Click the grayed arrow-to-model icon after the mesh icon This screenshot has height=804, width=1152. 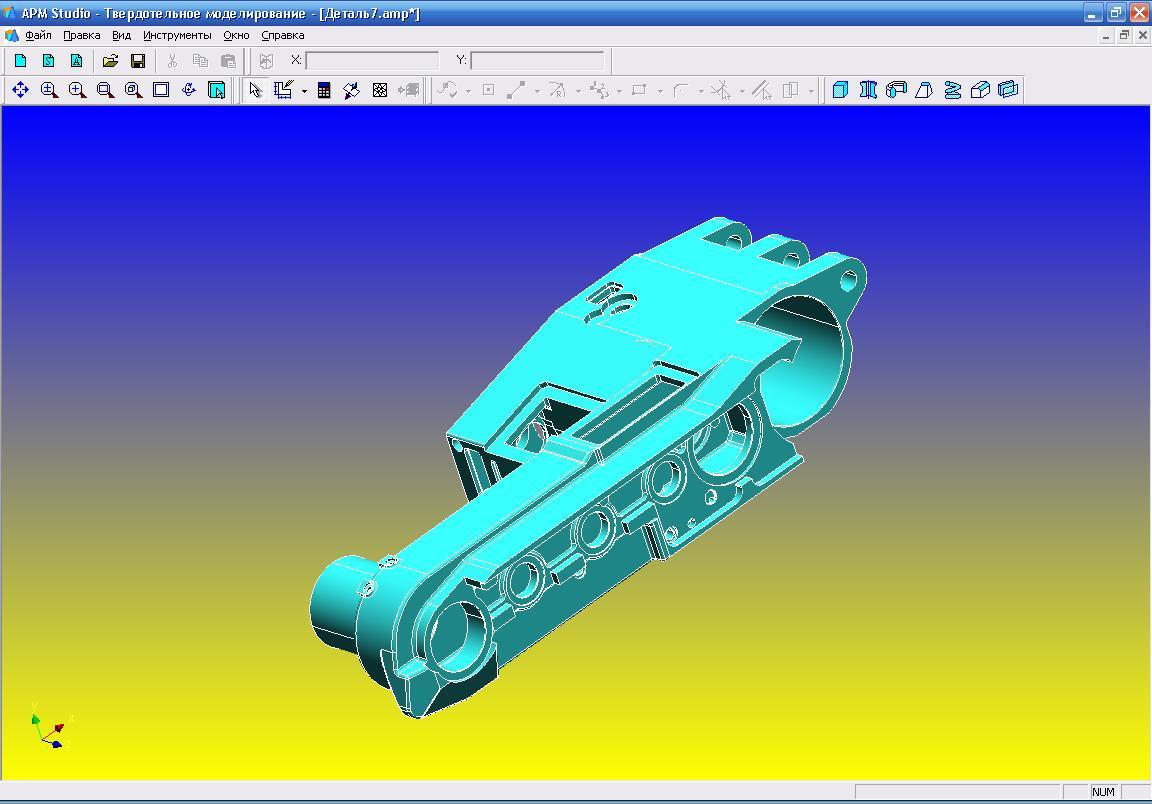[408, 90]
